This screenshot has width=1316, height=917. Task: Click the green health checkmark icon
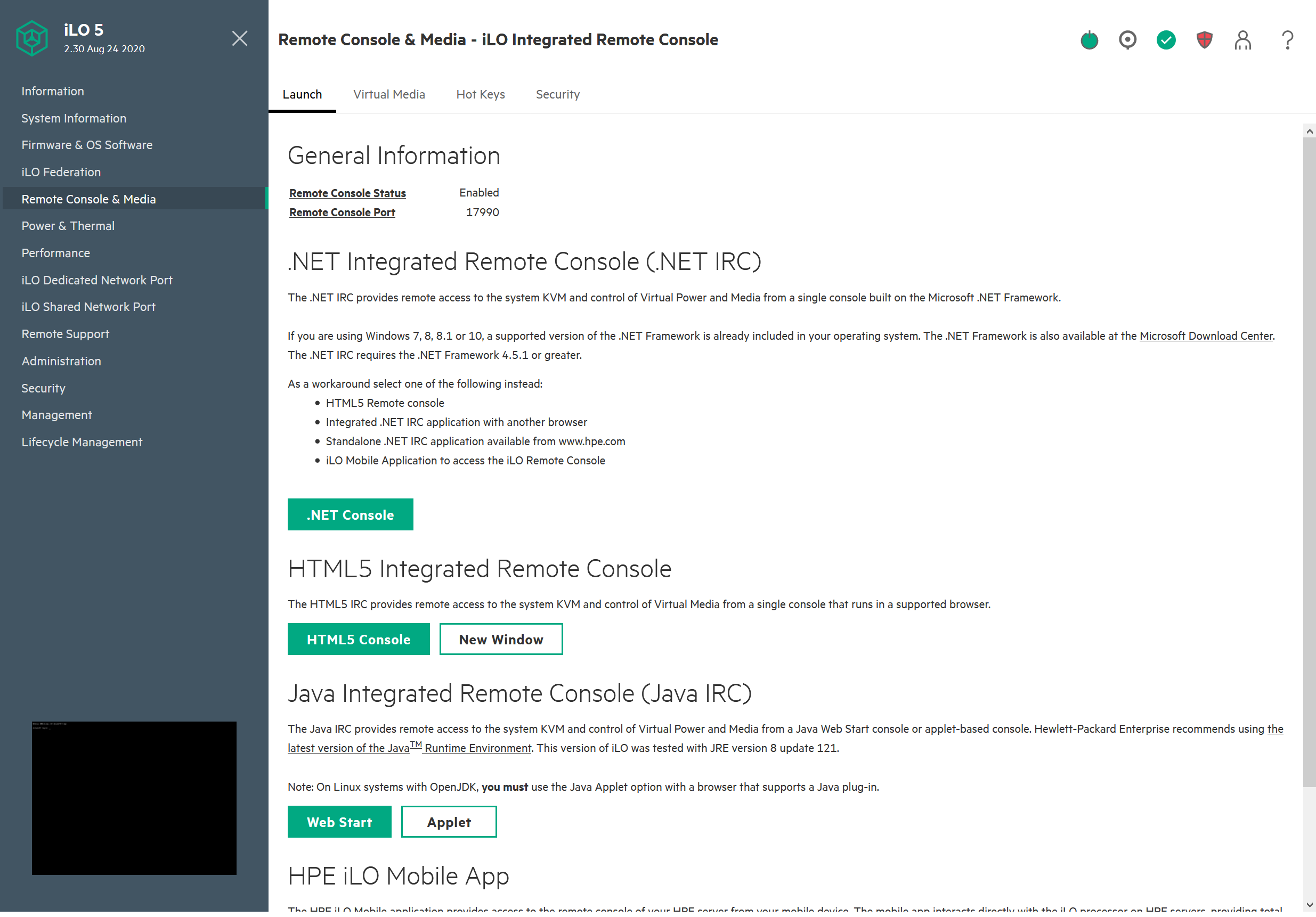click(x=1166, y=40)
